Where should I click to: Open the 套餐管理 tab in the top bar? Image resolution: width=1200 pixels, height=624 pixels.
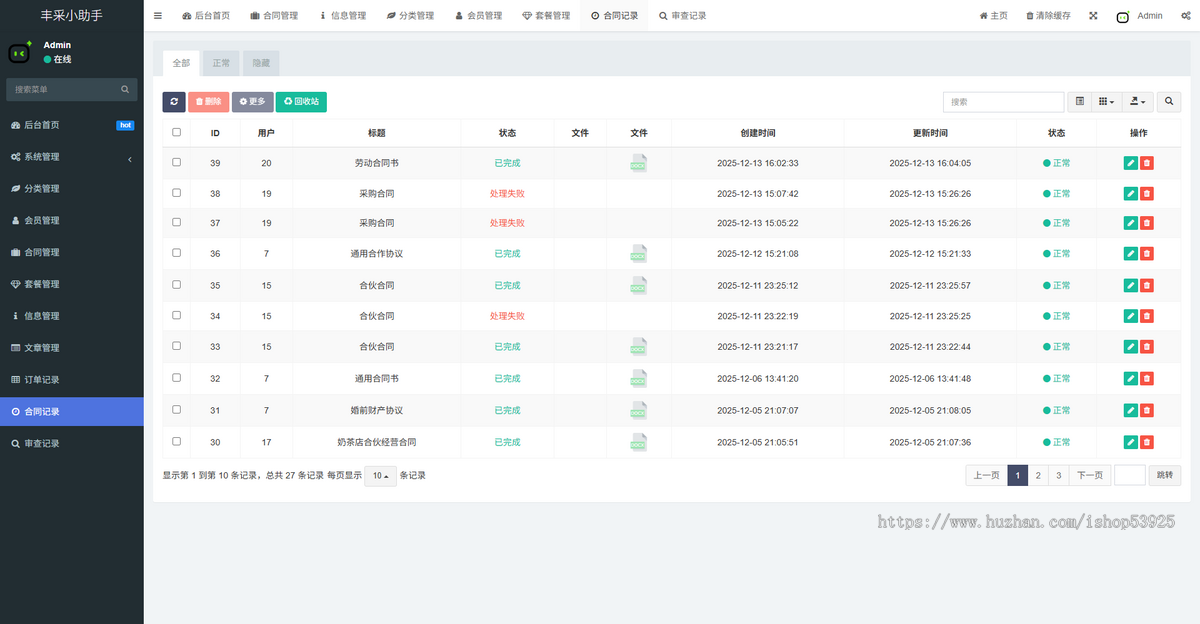[x=546, y=16]
